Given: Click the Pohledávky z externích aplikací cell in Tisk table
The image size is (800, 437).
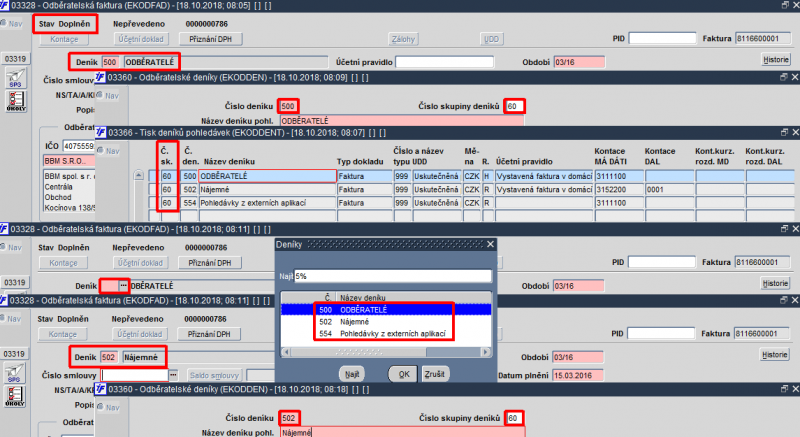Looking at the screenshot, I should point(267,202).
